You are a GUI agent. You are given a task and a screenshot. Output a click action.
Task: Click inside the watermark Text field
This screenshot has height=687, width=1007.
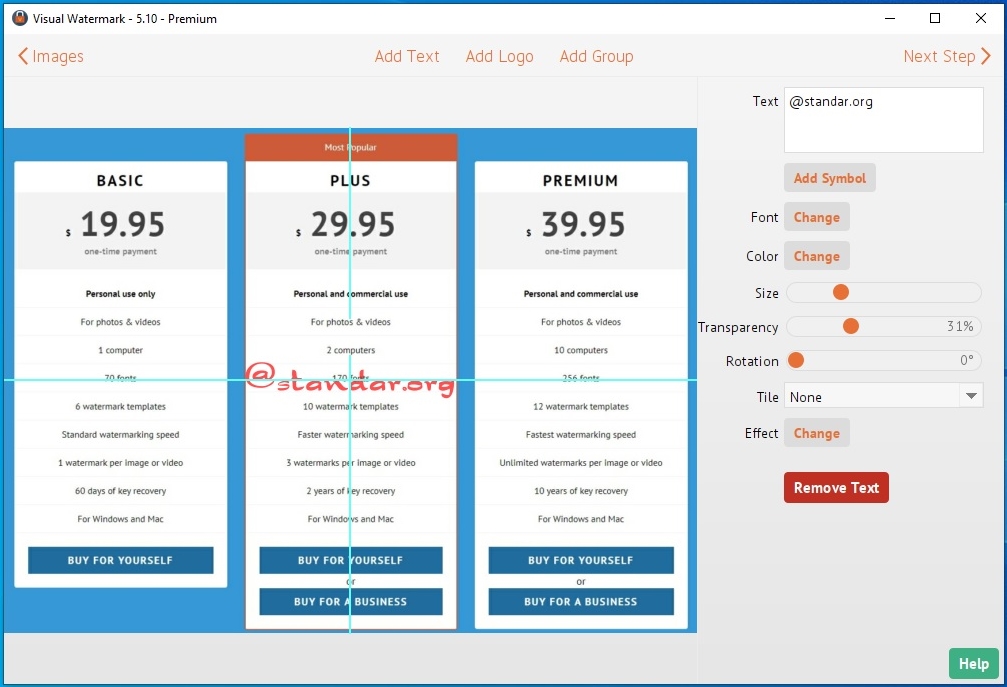click(883, 120)
